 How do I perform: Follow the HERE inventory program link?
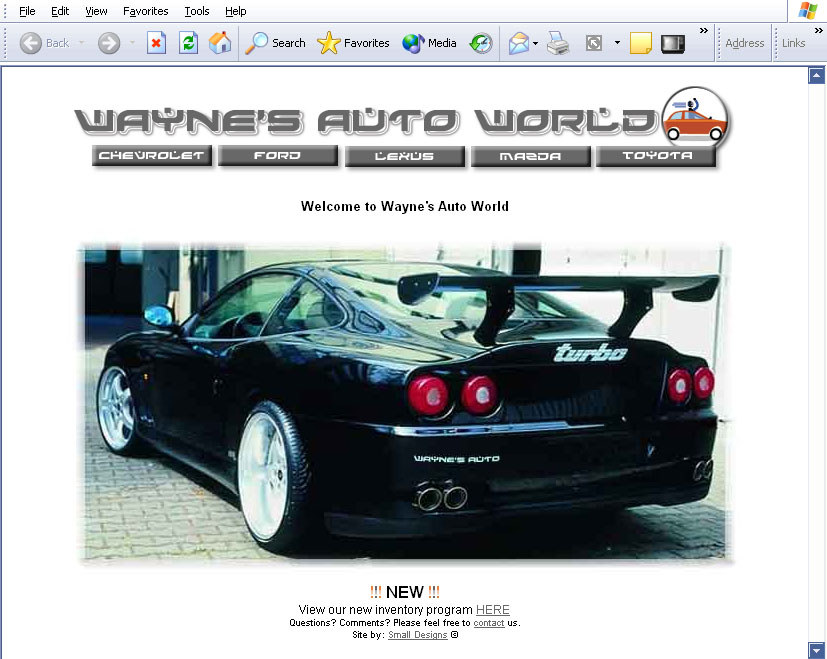492,610
